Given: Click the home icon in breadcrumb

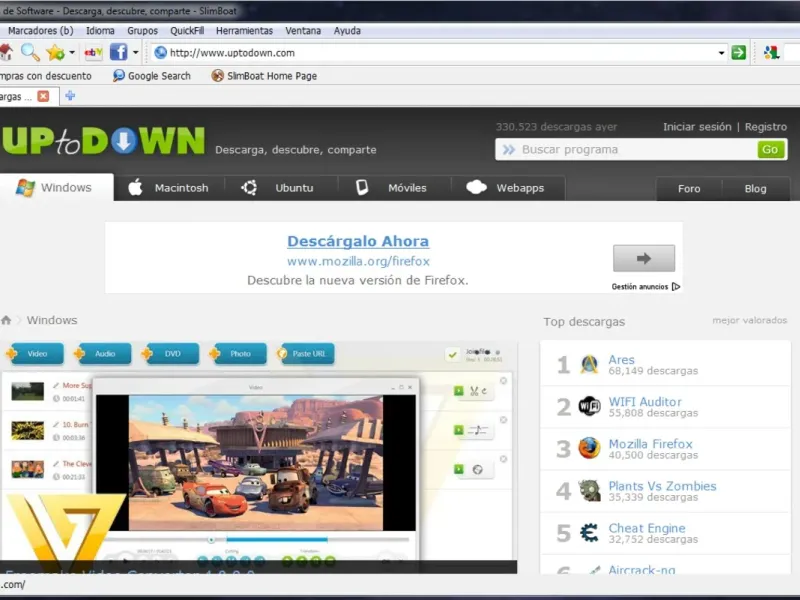Looking at the screenshot, I should click(x=6, y=320).
